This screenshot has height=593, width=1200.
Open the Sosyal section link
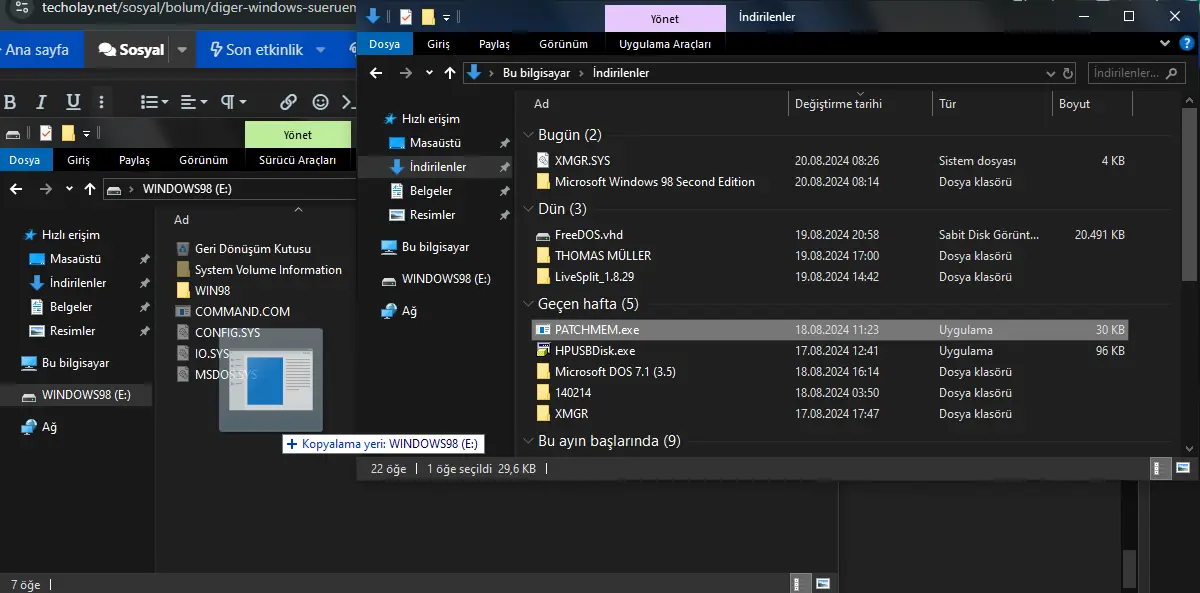point(131,49)
